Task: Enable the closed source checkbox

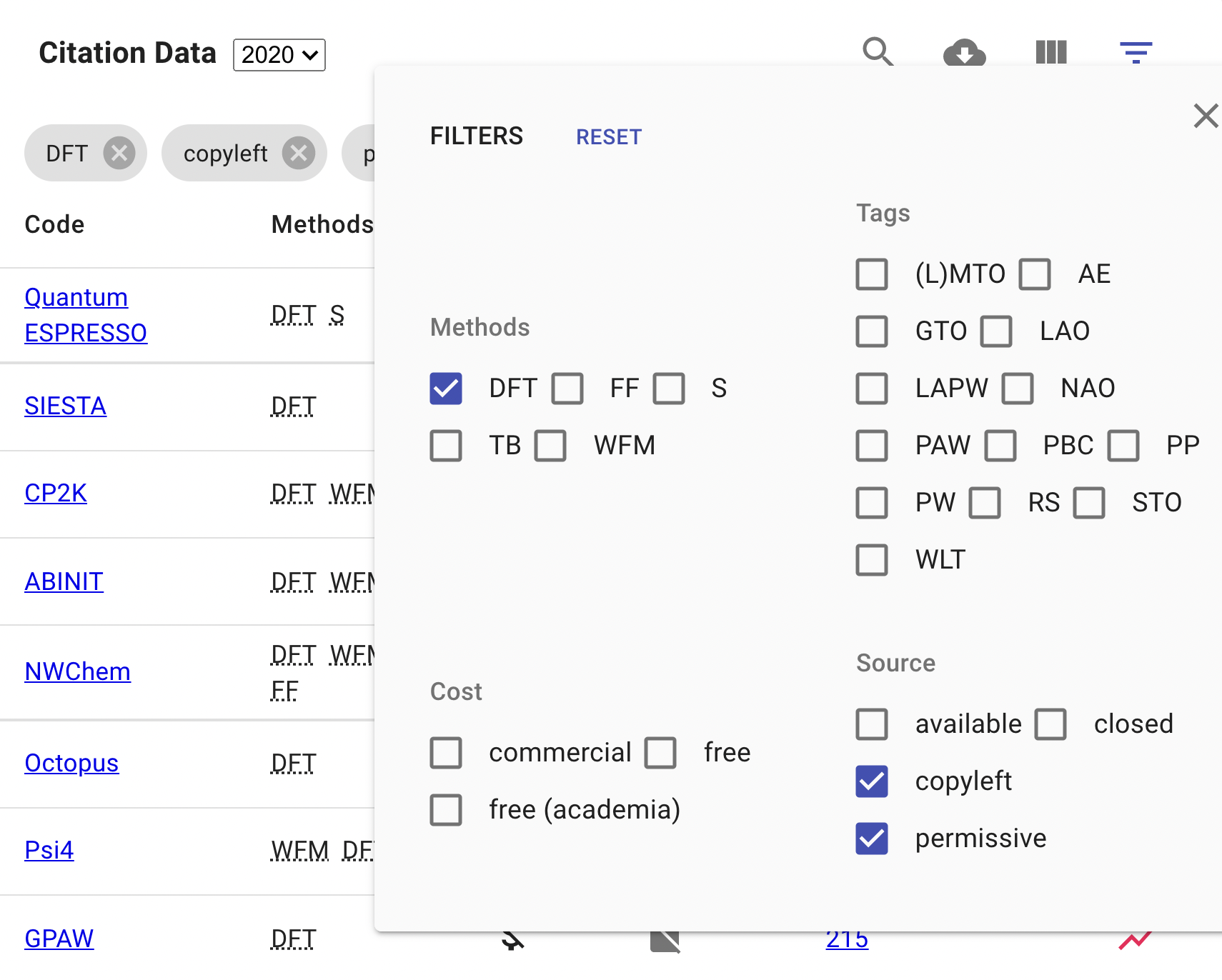Action: [1050, 724]
